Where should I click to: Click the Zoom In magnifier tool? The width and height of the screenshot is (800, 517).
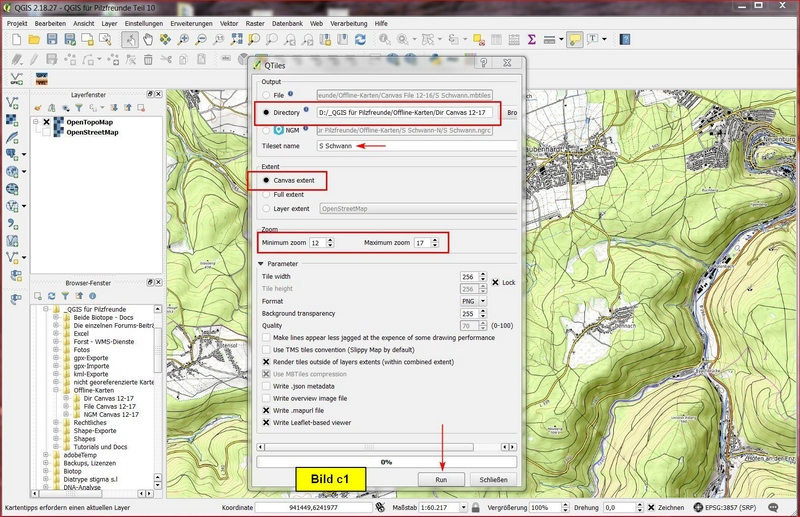(183, 39)
